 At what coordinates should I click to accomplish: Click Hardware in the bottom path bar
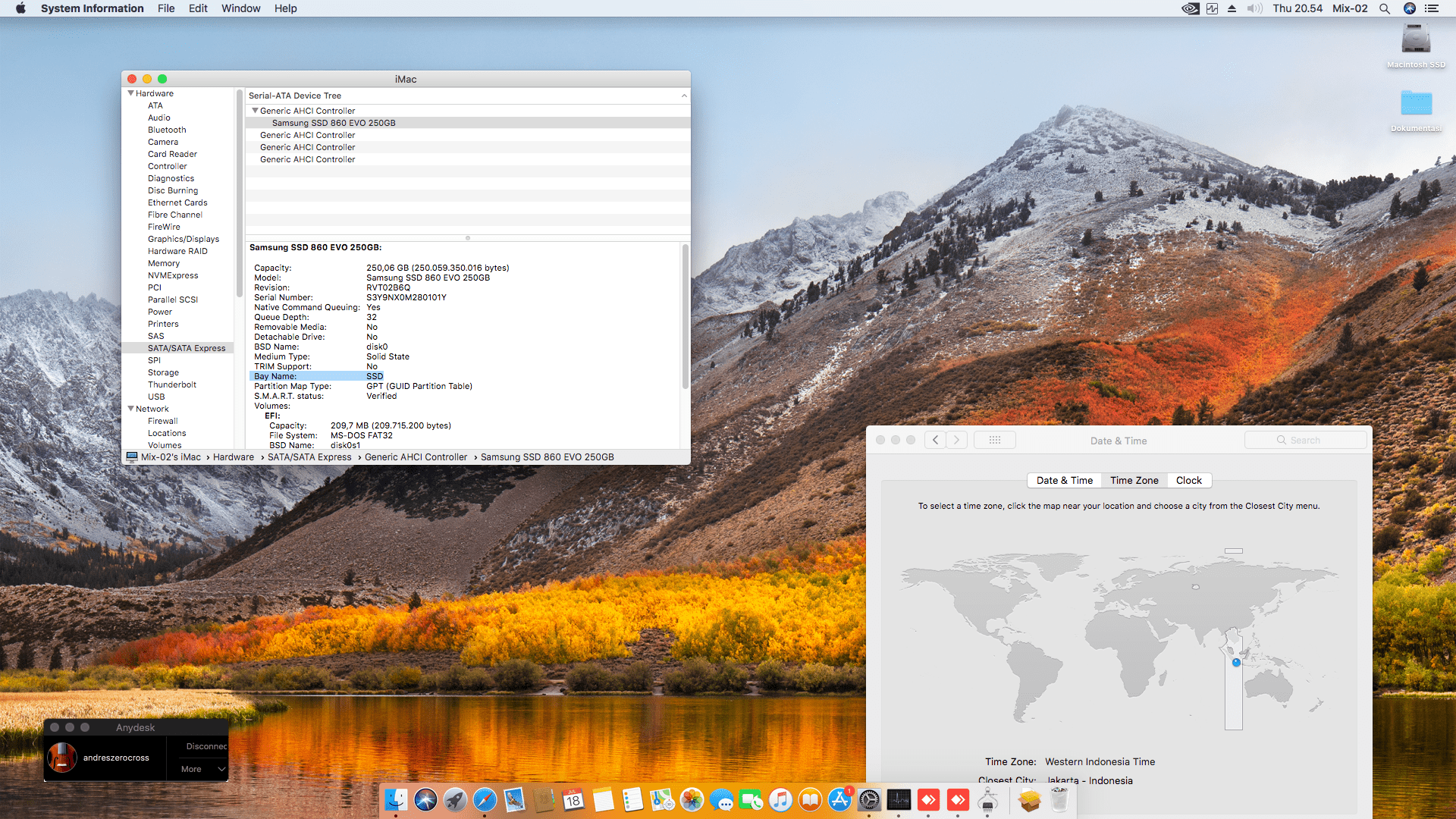click(233, 457)
